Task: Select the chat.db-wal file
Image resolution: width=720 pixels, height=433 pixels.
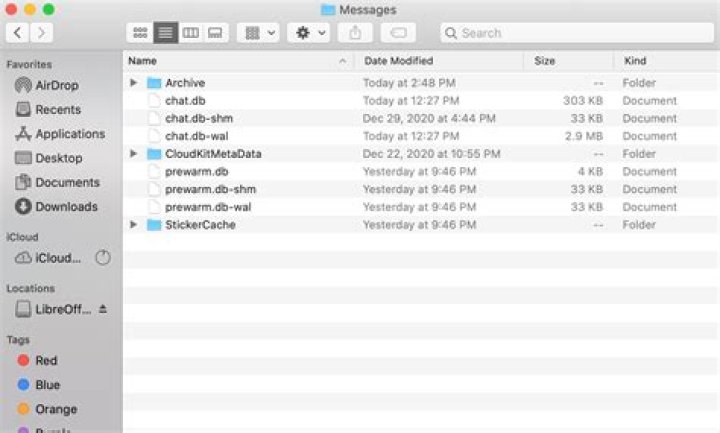Action: (197, 136)
